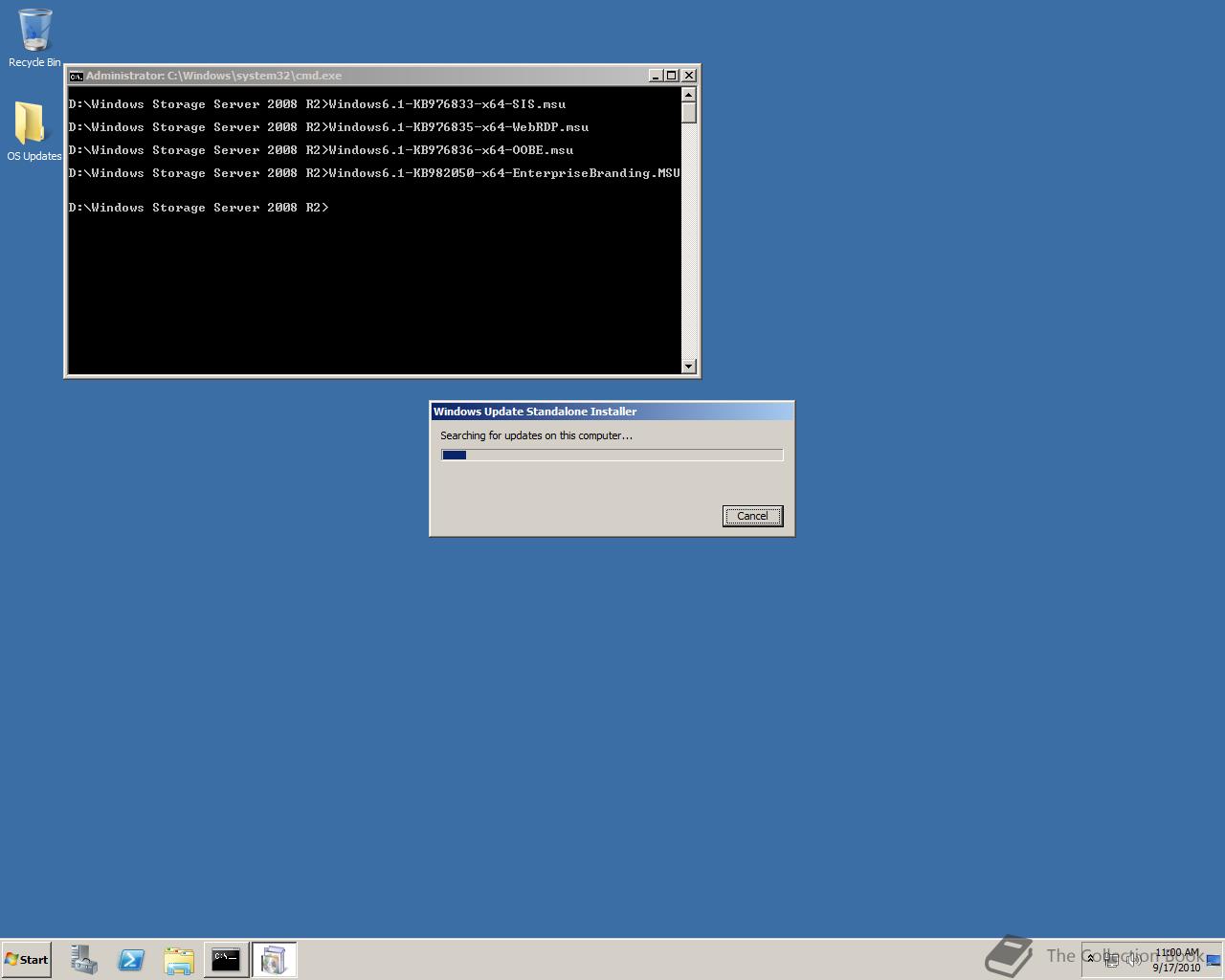
Task: Click the cmd vertical scrollbar thumb
Action: (x=689, y=112)
